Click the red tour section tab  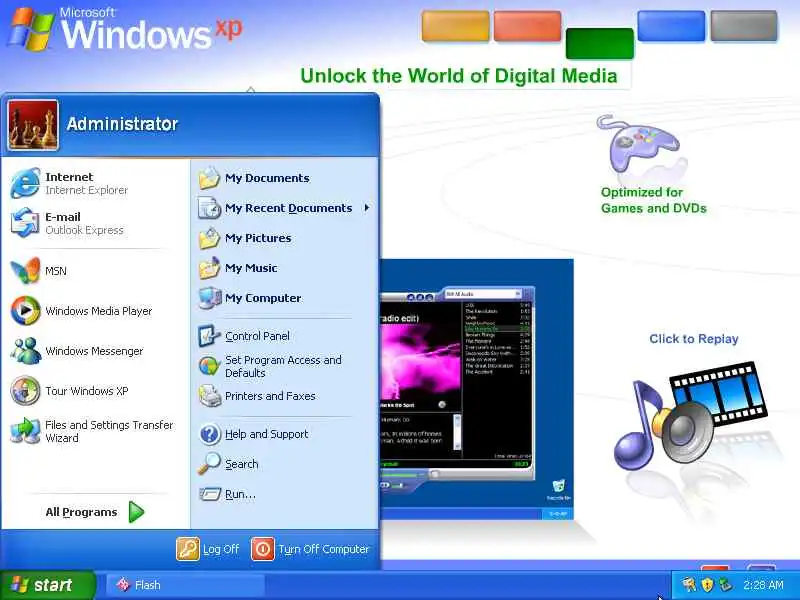coord(528,26)
